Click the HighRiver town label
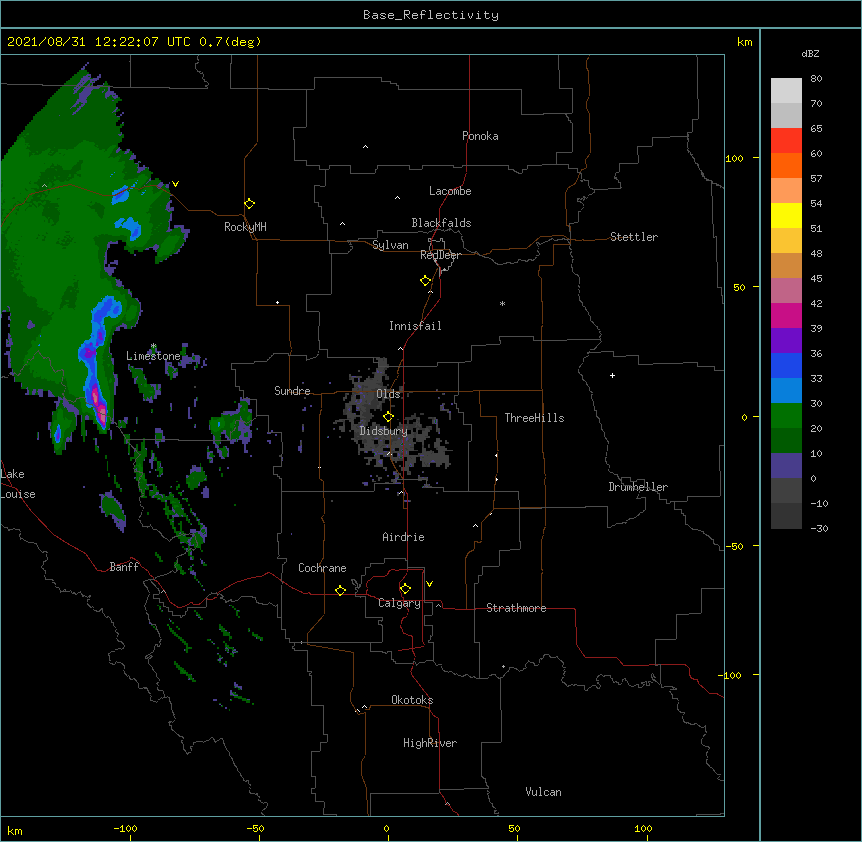 coord(430,743)
